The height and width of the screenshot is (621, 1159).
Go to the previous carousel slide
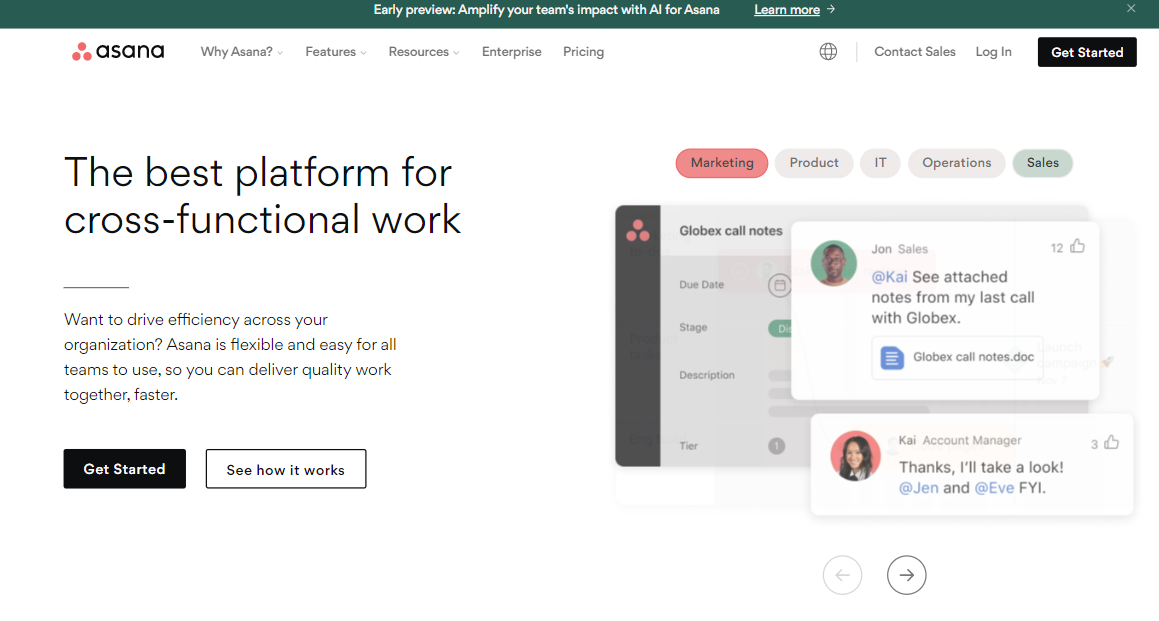(x=842, y=575)
